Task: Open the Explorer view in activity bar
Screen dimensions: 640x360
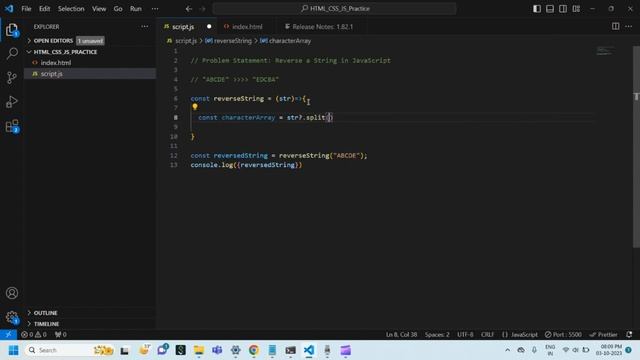Action: pos(12,30)
